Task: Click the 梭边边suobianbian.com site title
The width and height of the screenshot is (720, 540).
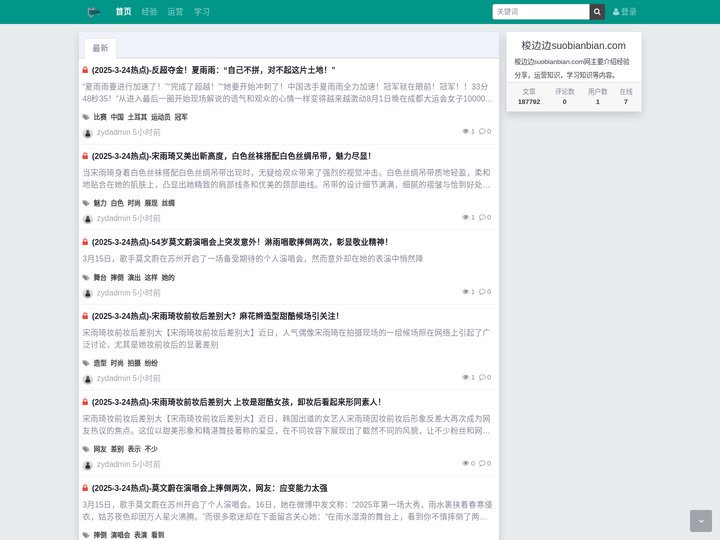Action: point(574,45)
